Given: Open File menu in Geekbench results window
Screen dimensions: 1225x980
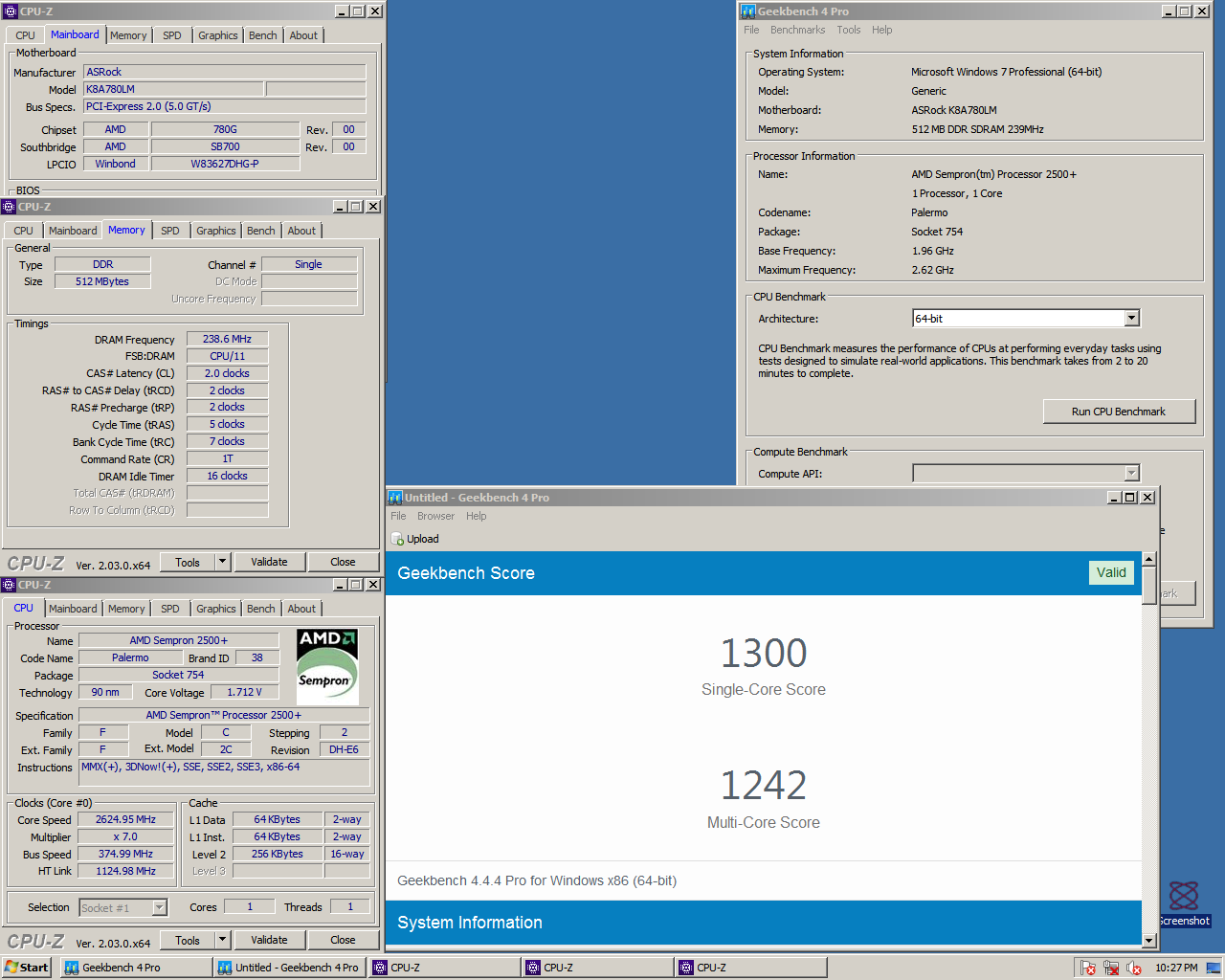Looking at the screenshot, I should click(398, 516).
